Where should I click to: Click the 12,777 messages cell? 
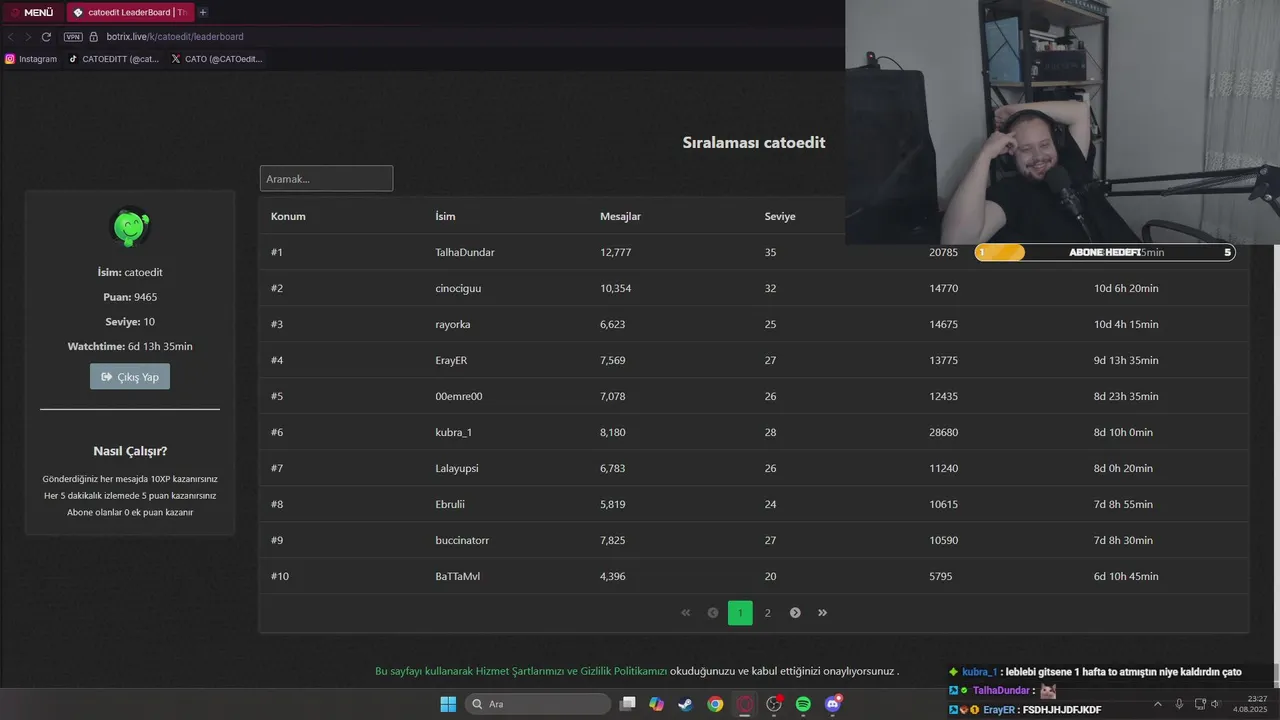615,252
